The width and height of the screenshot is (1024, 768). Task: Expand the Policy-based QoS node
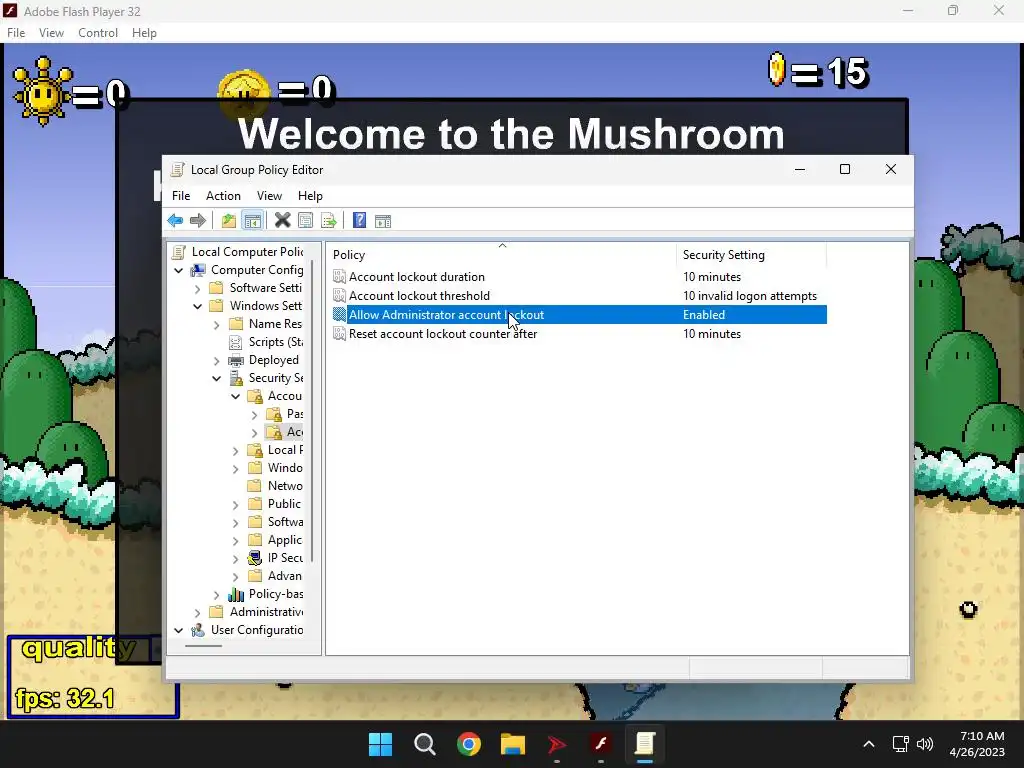click(216, 594)
